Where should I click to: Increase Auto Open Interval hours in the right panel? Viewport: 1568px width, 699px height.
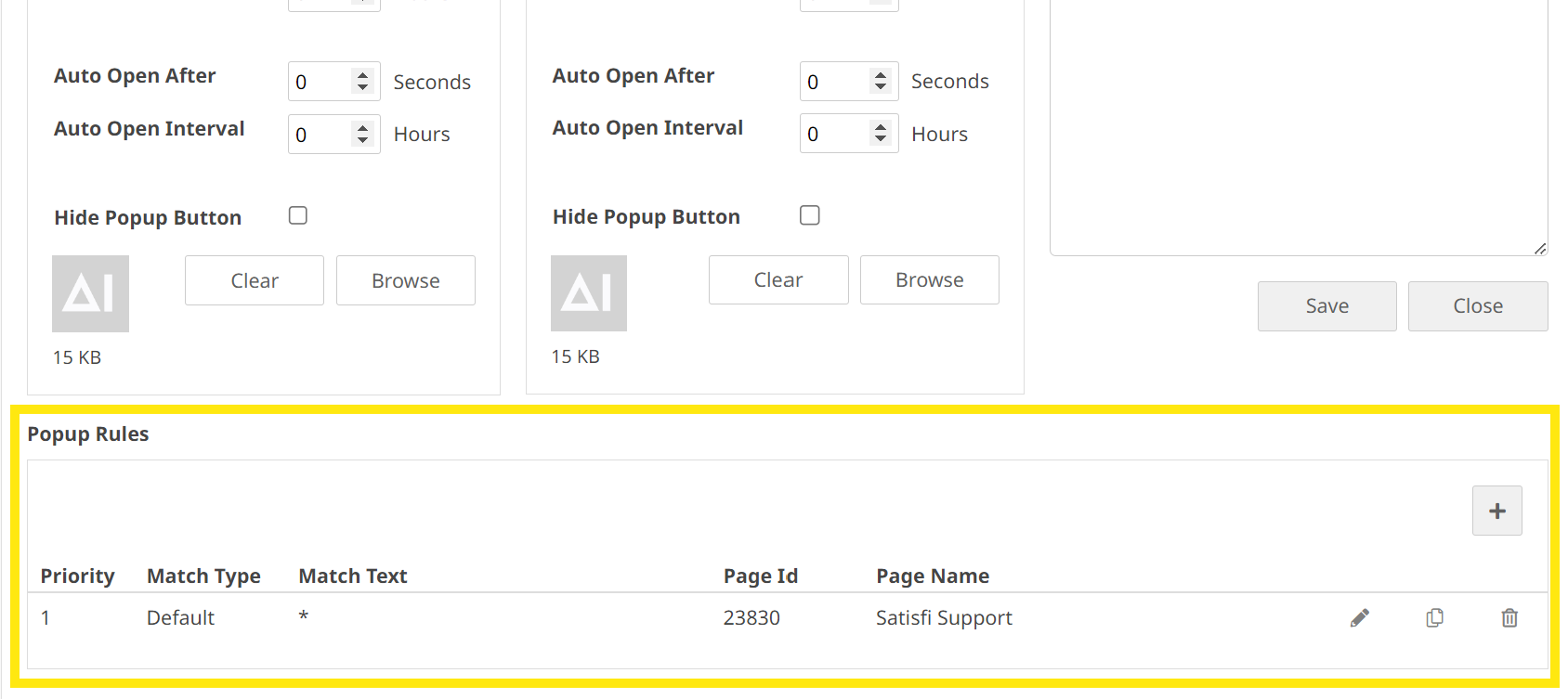pos(880,127)
